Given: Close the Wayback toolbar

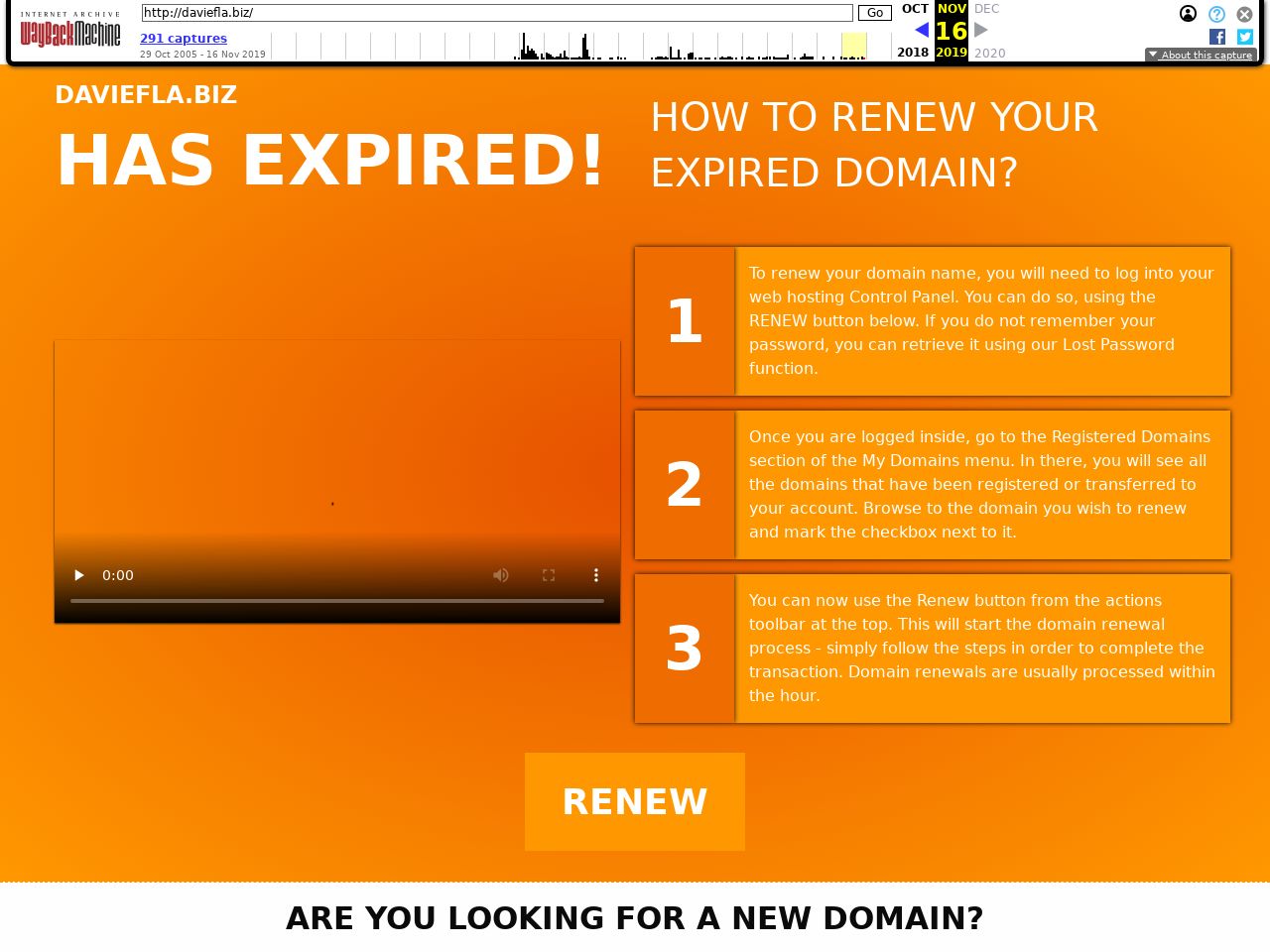Looking at the screenshot, I should pyautogui.click(x=1244, y=14).
